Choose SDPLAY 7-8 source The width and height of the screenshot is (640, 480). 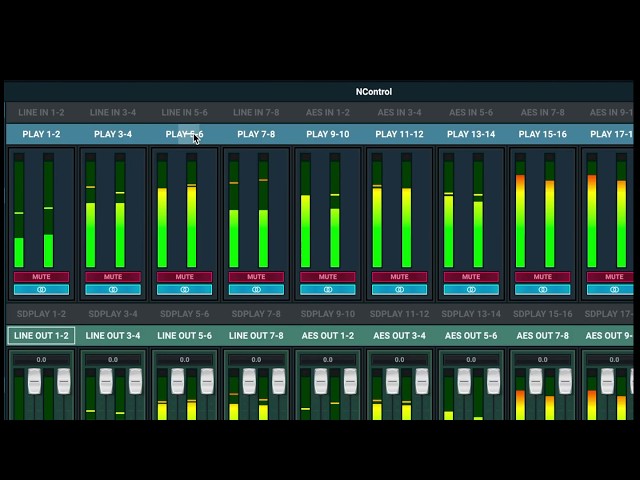pyautogui.click(x=256, y=314)
